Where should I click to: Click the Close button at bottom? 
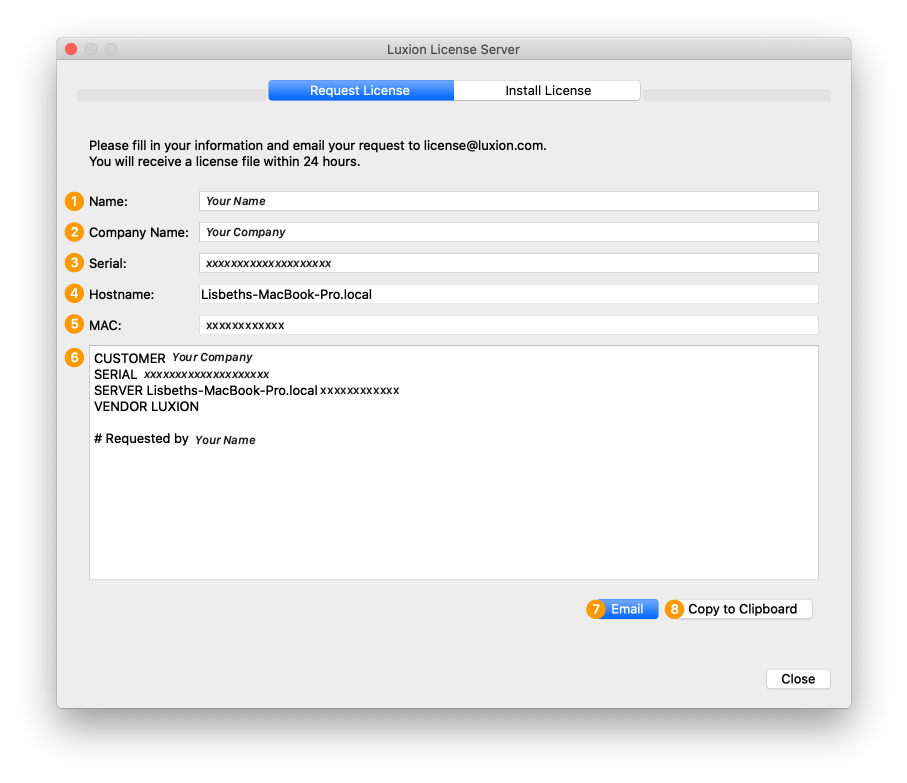[x=798, y=679]
